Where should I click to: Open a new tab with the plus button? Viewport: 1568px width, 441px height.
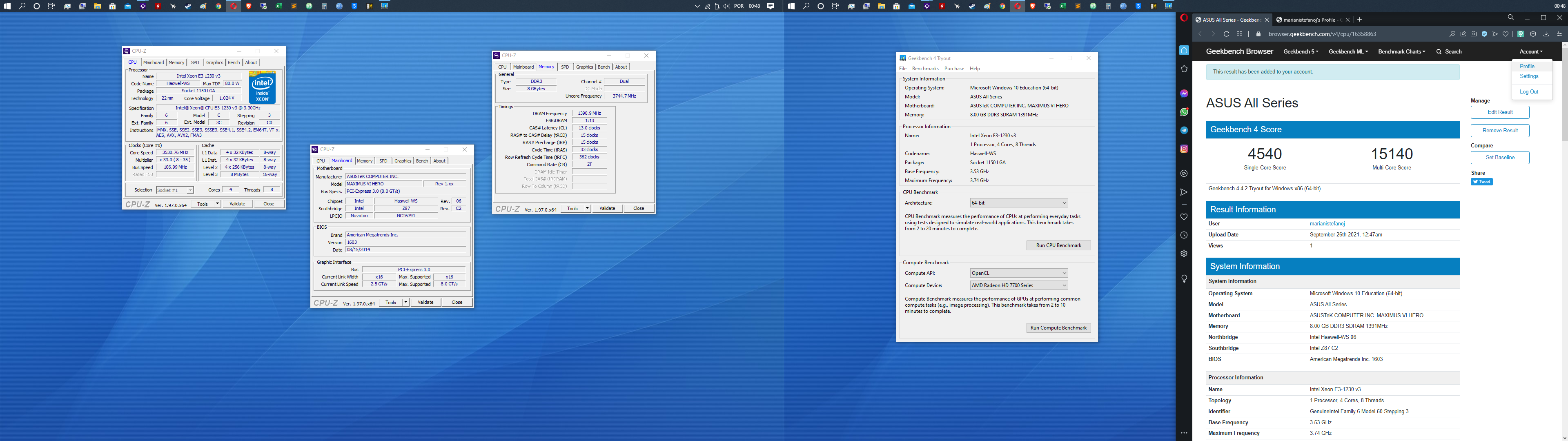[x=1359, y=20]
